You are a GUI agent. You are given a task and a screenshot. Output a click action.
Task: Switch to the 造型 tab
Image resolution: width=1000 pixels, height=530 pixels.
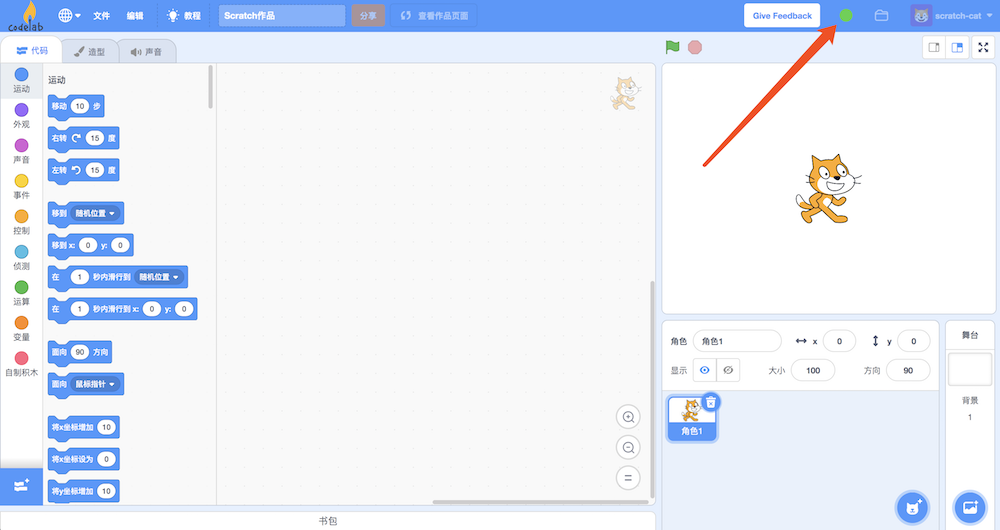tap(88, 51)
